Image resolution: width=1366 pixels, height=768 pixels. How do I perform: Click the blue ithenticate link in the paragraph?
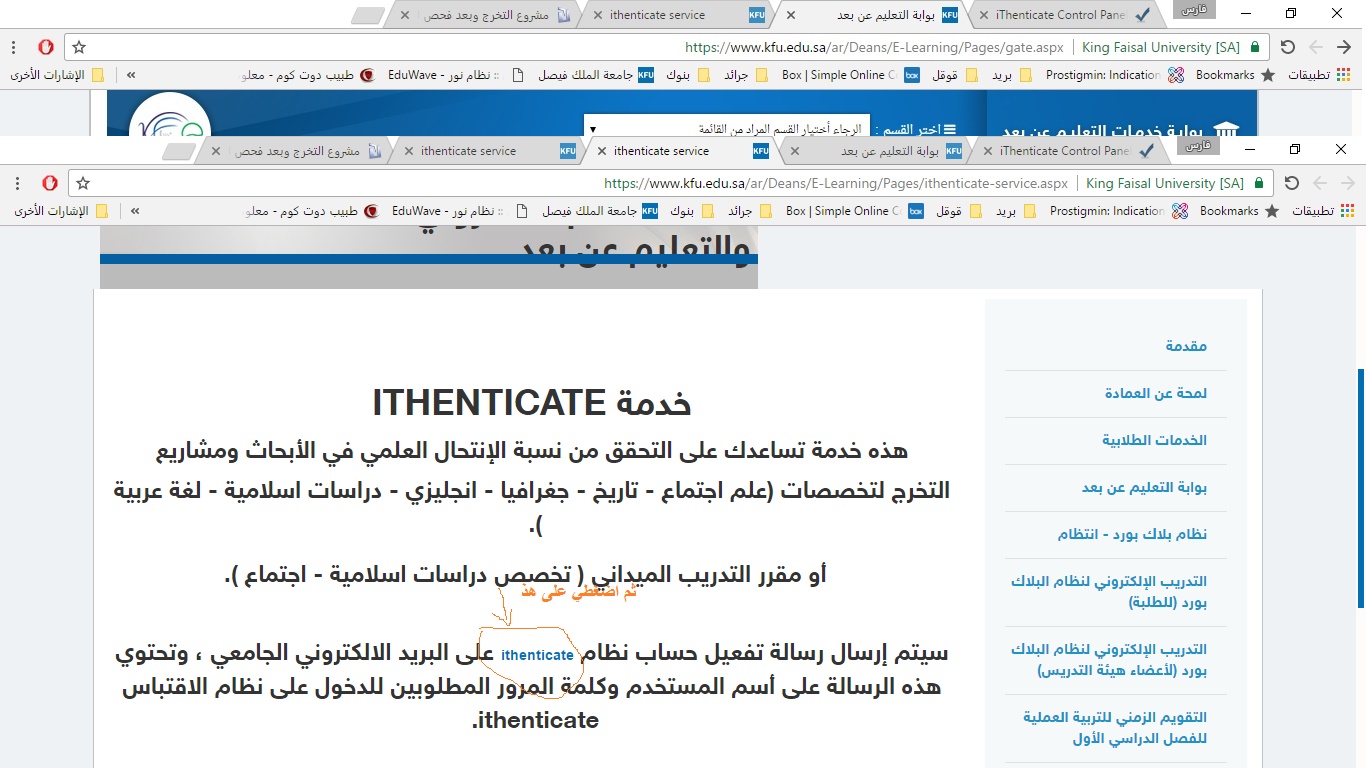click(537, 656)
